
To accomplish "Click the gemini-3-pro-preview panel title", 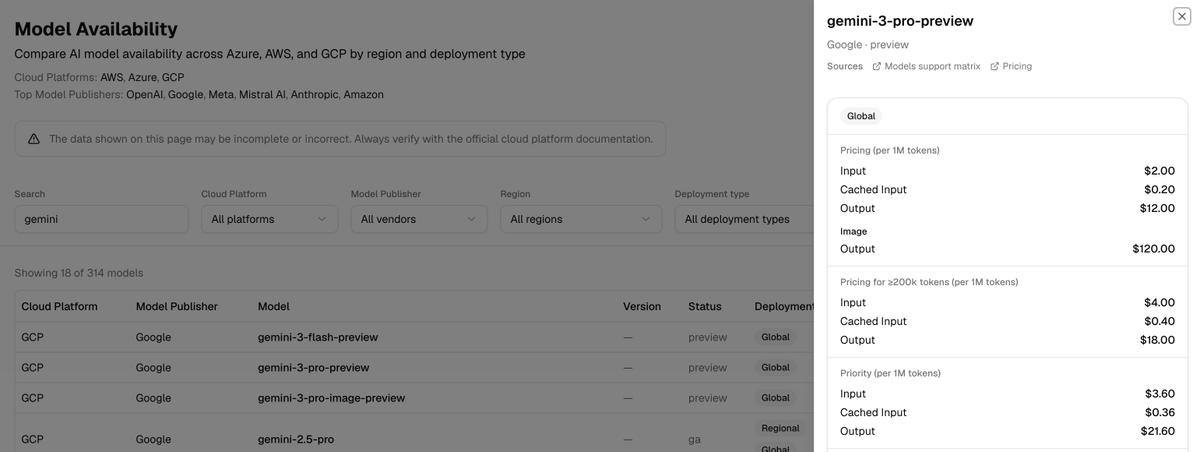I will point(900,21).
